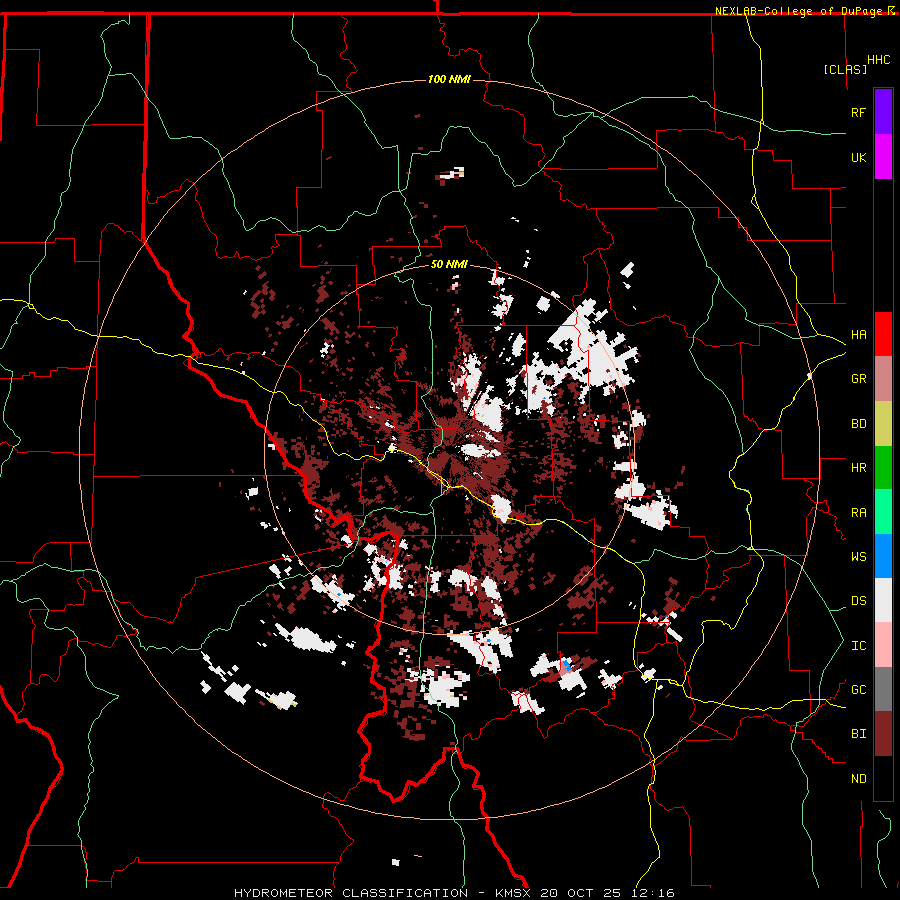Click the HR green legend block
900x900 pixels.
[883, 468]
